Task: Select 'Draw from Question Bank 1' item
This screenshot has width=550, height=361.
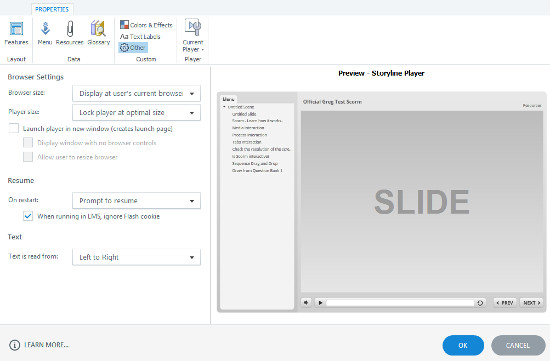Action: (x=257, y=171)
